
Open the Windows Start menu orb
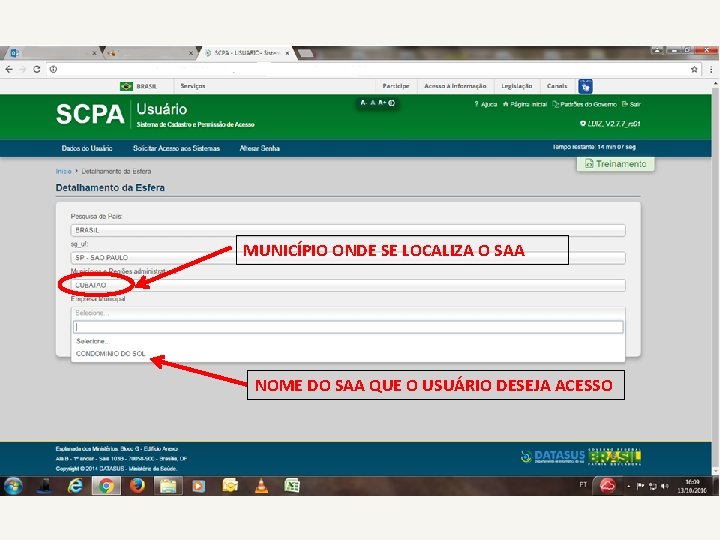tap(13, 486)
